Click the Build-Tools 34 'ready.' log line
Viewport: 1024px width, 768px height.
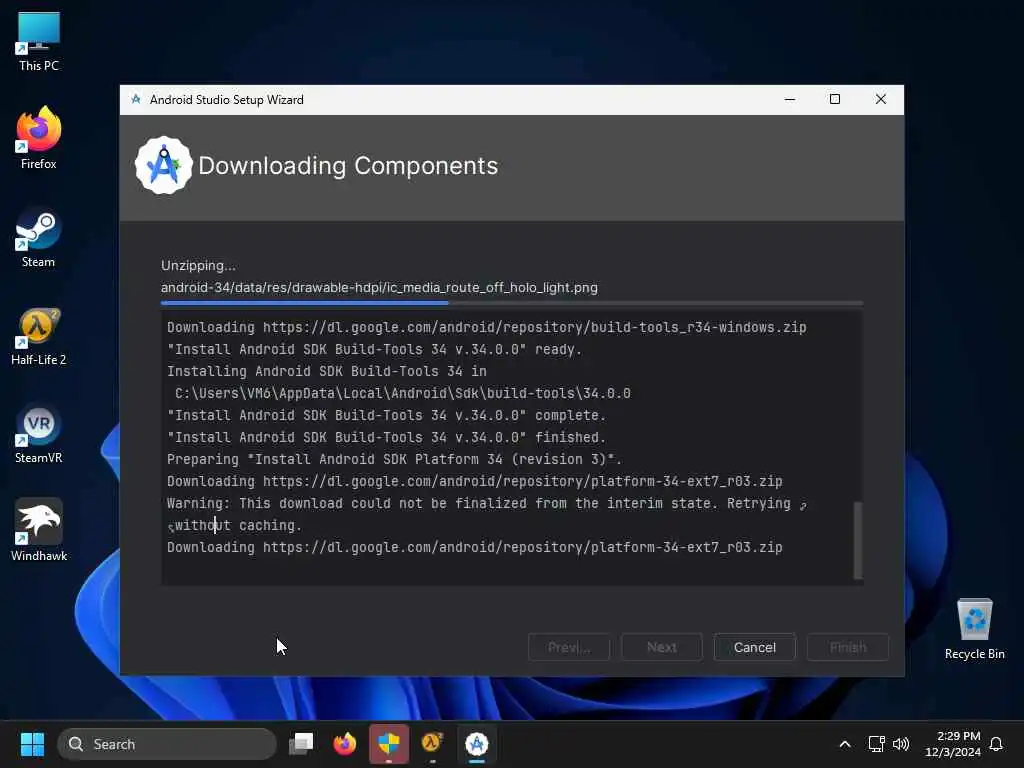point(374,349)
